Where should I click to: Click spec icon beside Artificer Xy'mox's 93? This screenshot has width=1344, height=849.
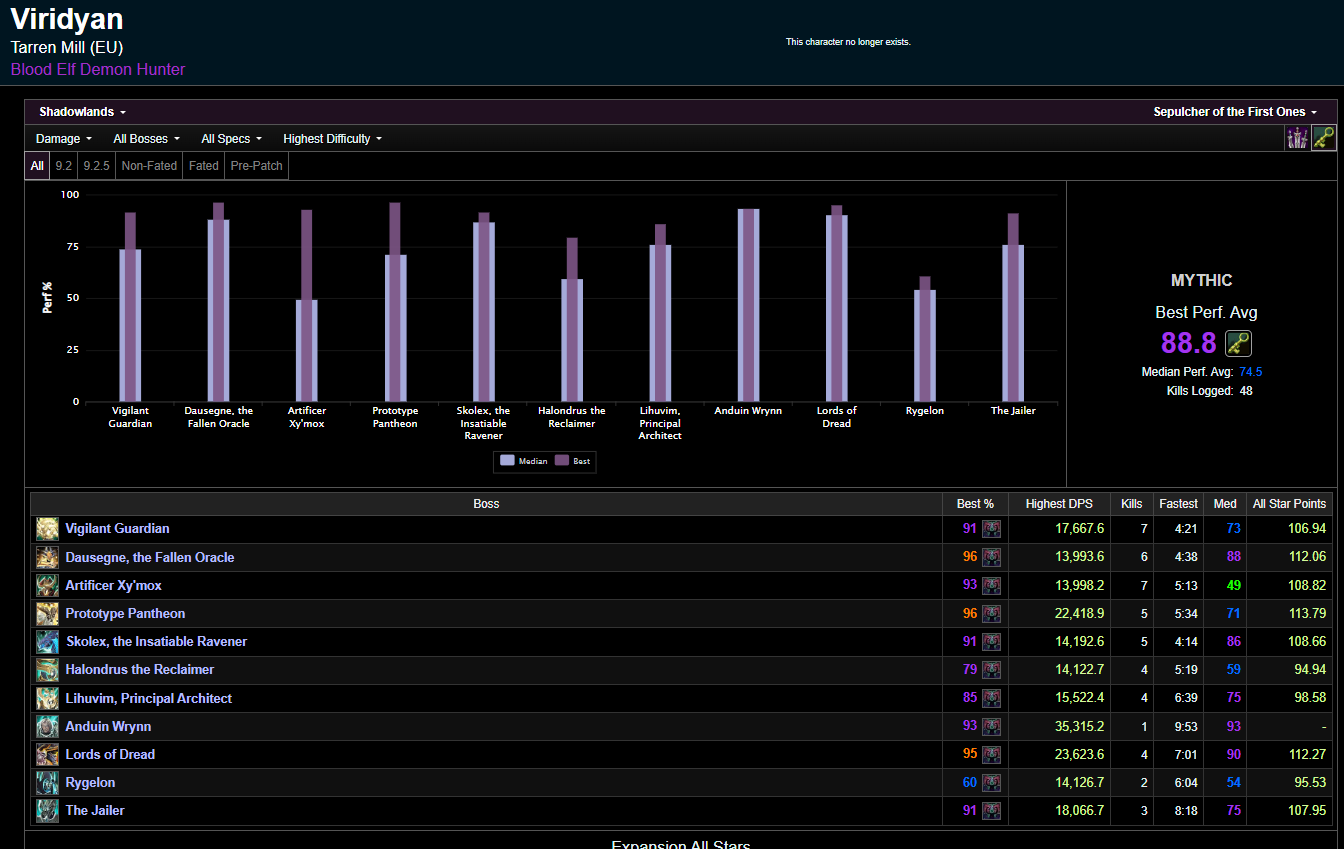pyautogui.click(x=991, y=585)
